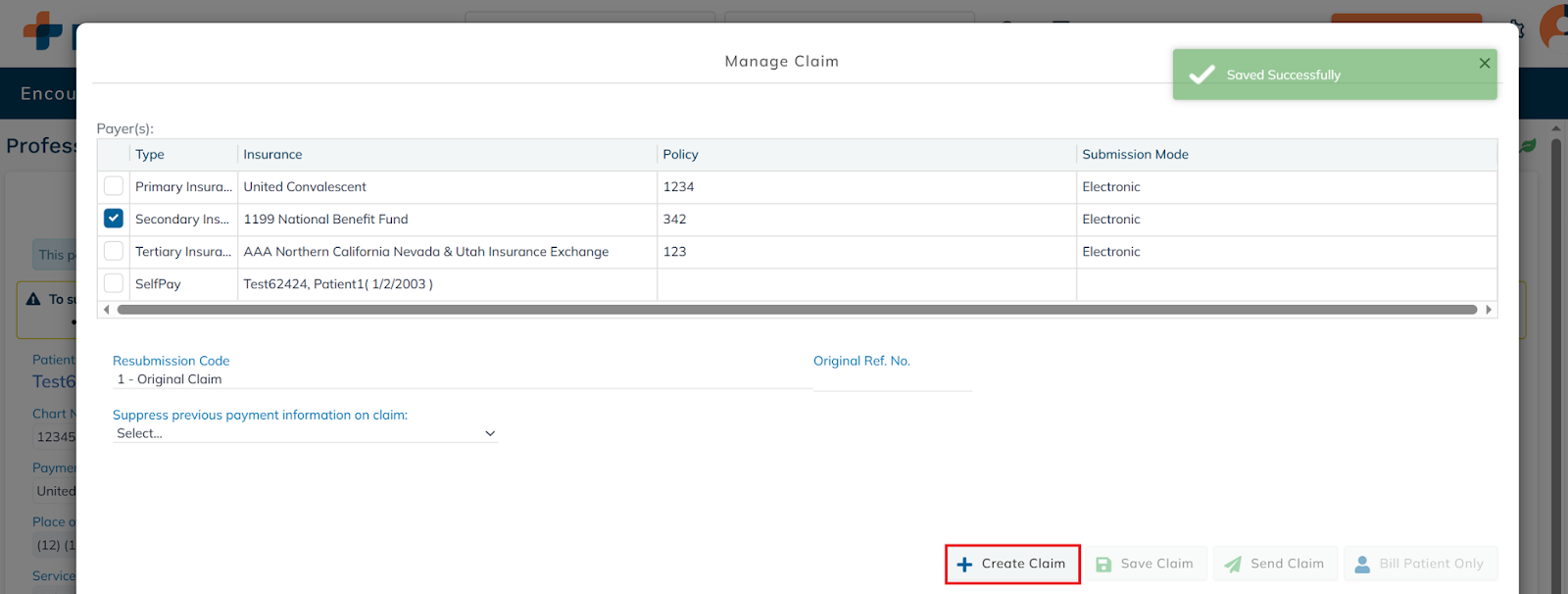
Task: Click the Send Claim button label
Action: [1287, 564]
